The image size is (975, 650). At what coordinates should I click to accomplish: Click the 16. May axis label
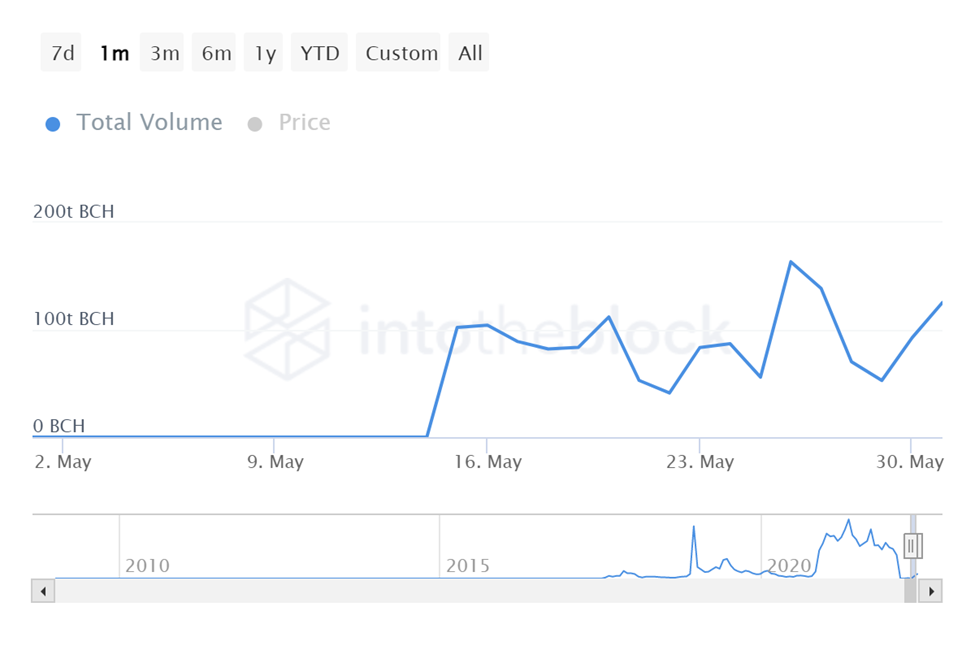pyautogui.click(x=489, y=462)
